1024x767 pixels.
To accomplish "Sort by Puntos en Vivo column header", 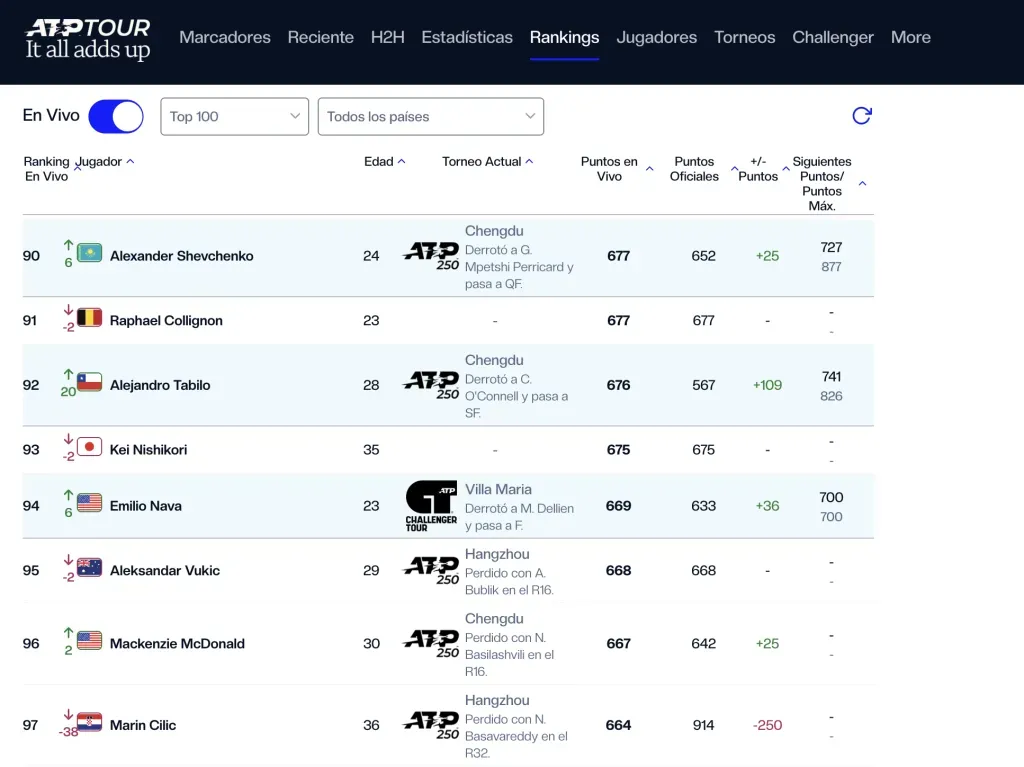I will (x=609, y=169).
